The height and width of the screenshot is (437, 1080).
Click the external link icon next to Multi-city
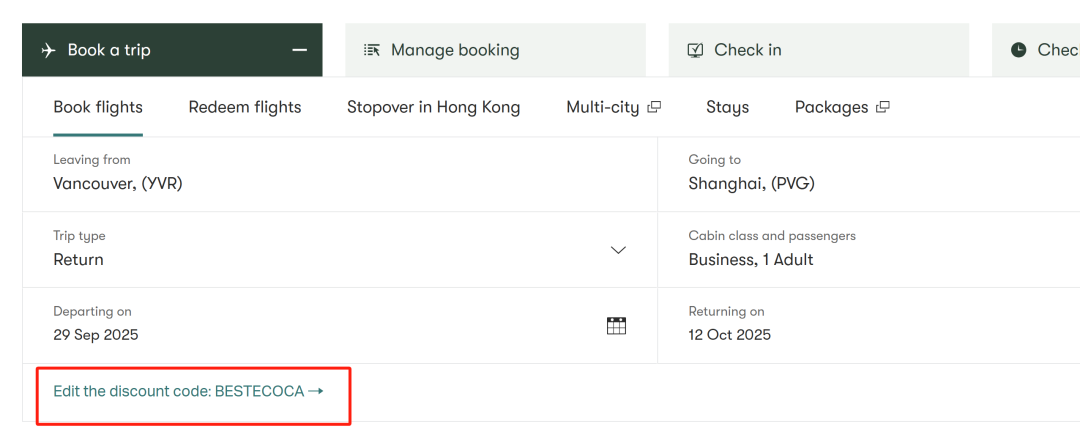click(654, 107)
